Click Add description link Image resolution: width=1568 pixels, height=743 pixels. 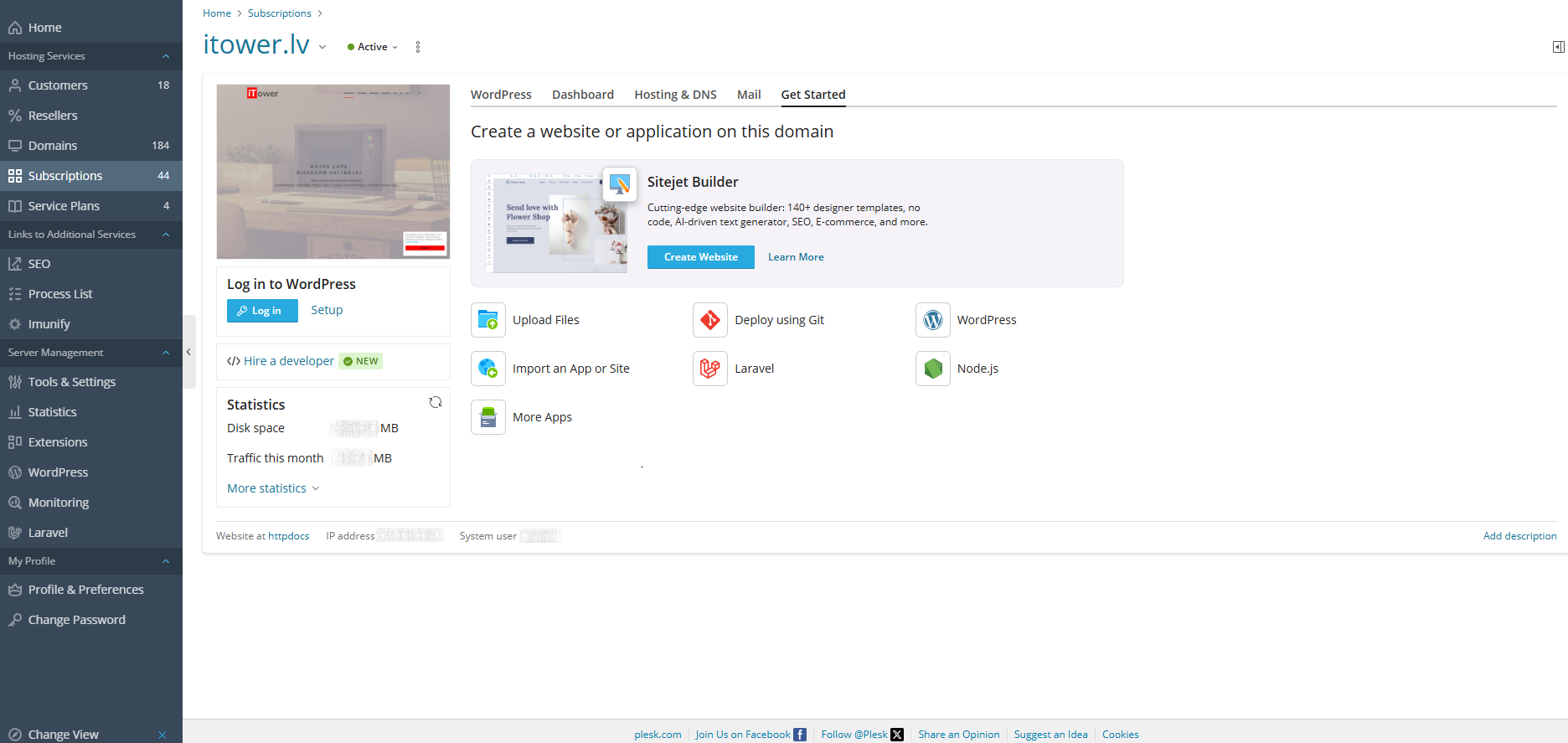(1519, 536)
